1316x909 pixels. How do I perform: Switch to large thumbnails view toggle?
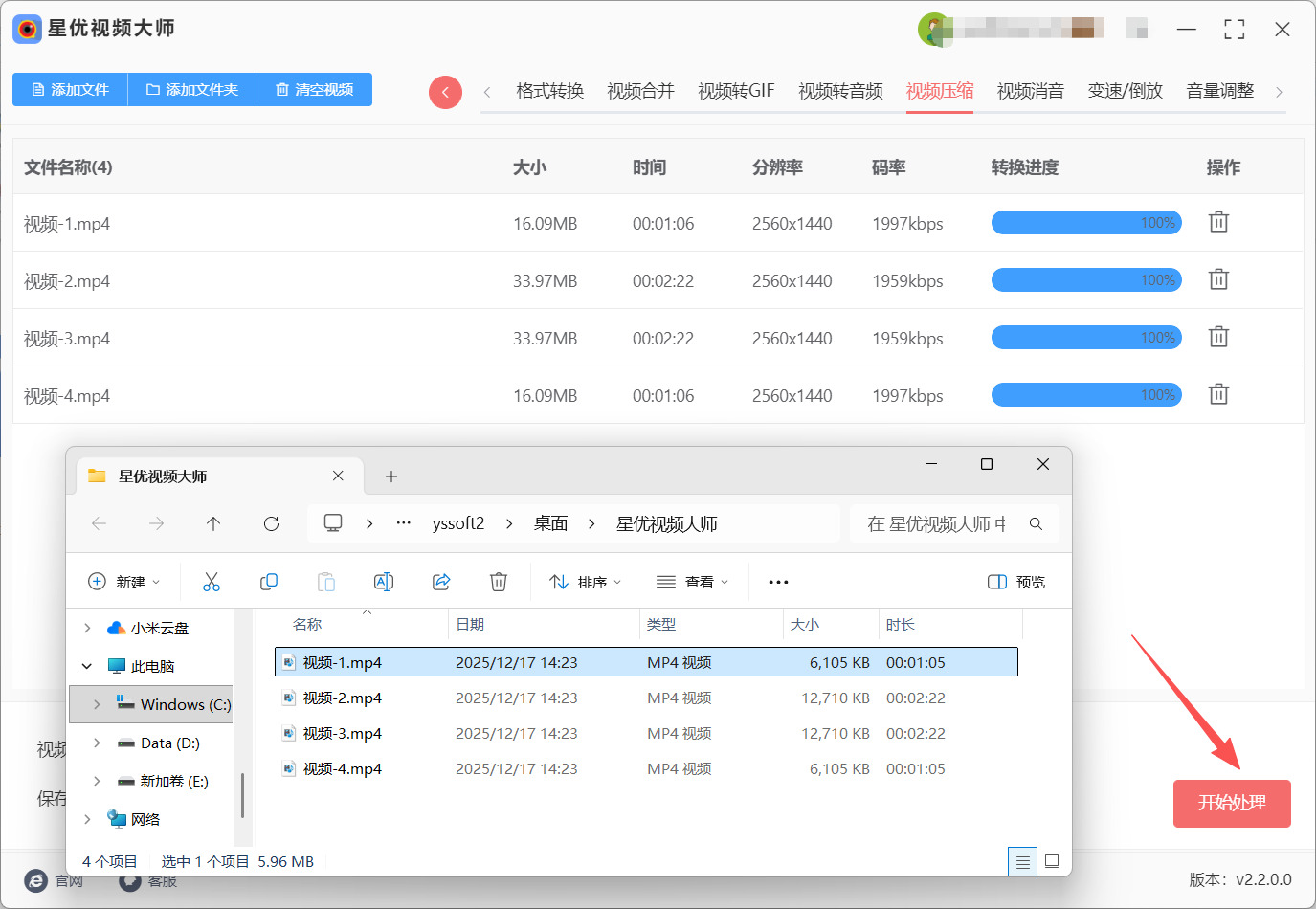[x=1052, y=861]
